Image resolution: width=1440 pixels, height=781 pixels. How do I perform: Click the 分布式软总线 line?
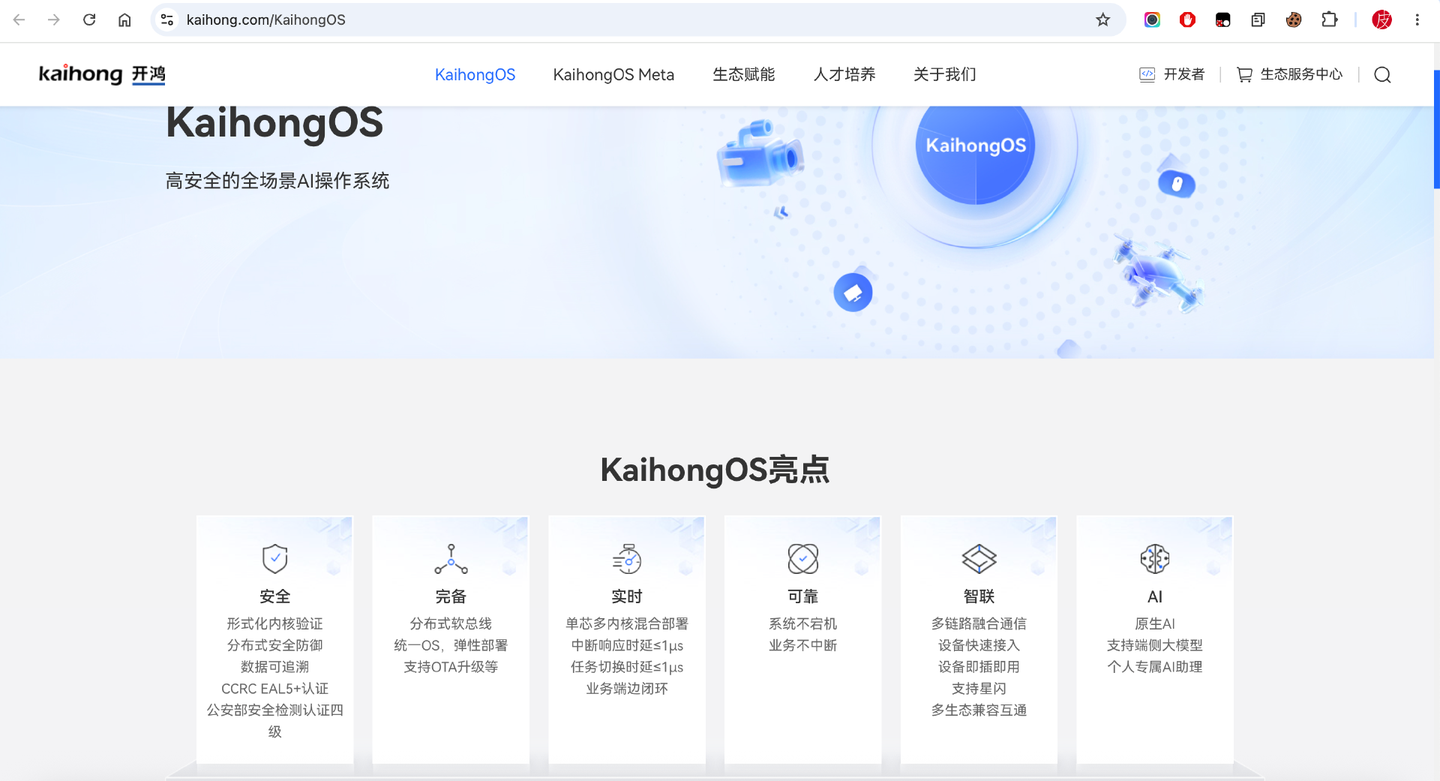coord(451,624)
